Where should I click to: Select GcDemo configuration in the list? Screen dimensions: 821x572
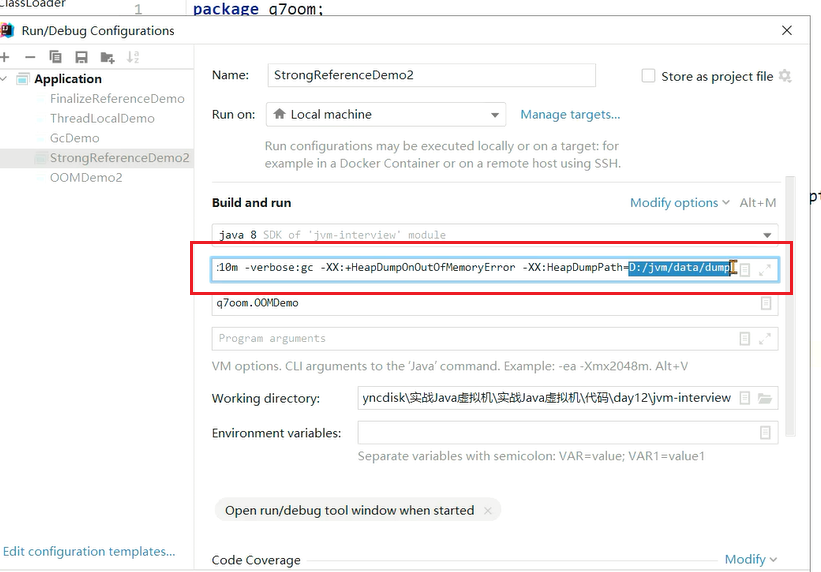click(x=74, y=138)
